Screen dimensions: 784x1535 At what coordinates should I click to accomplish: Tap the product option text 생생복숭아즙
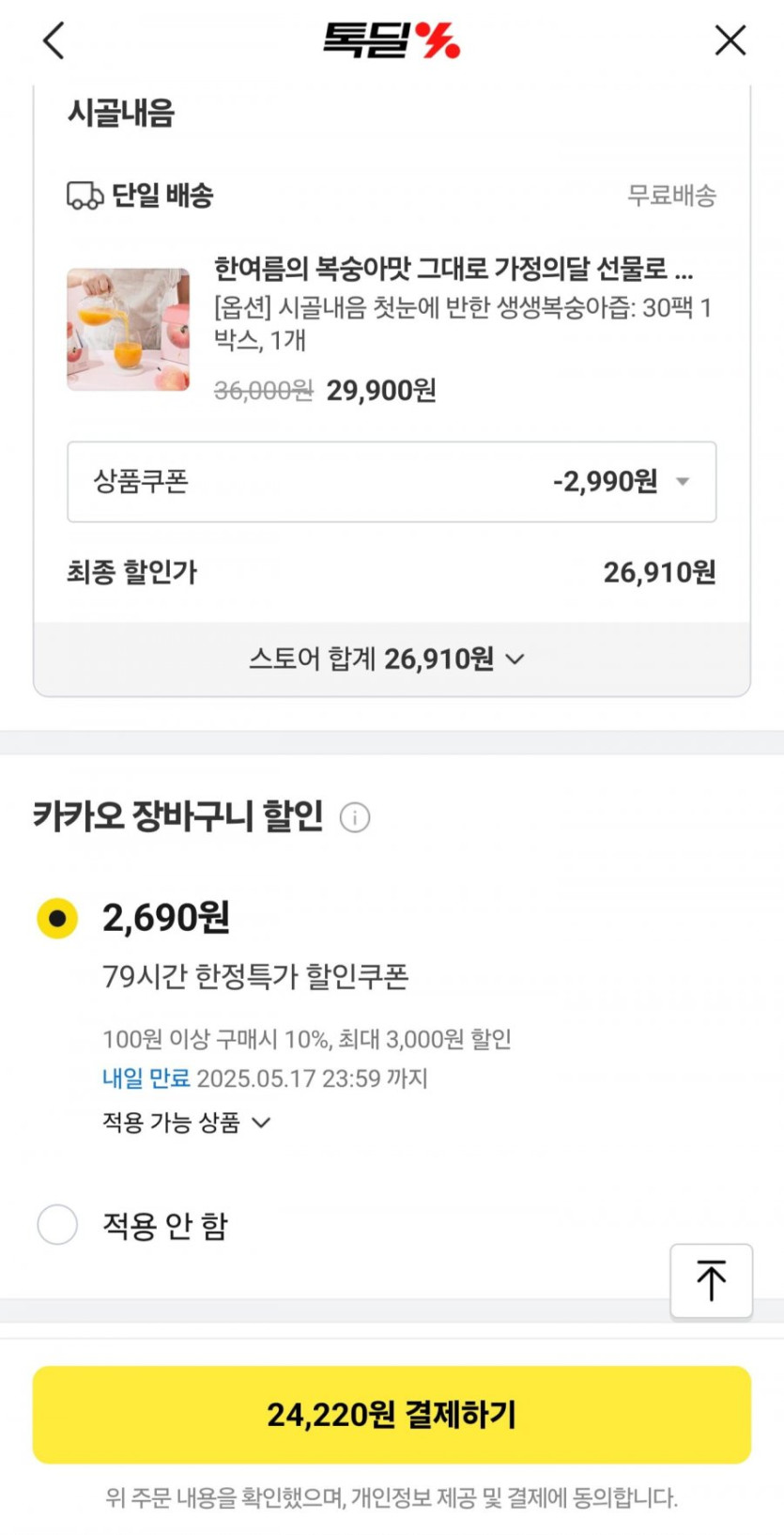pyautogui.click(x=462, y=323)
